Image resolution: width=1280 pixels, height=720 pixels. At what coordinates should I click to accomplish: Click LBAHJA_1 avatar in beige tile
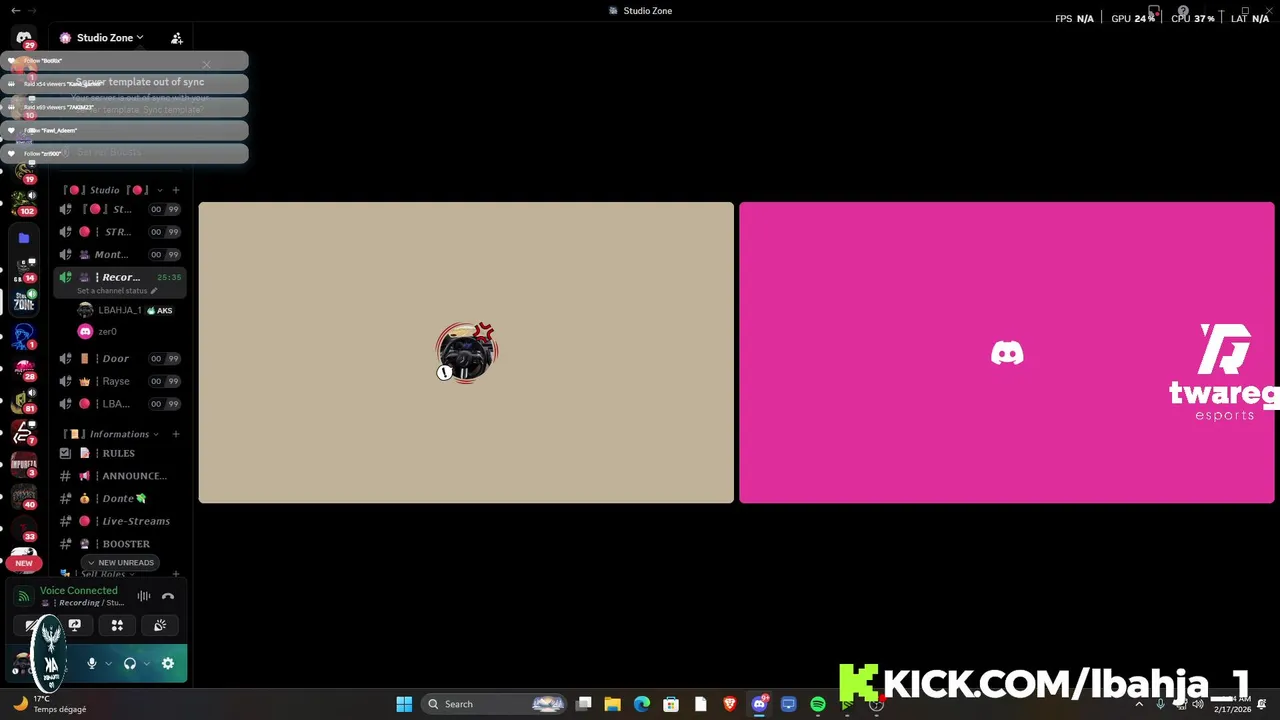tap(467, 351)
